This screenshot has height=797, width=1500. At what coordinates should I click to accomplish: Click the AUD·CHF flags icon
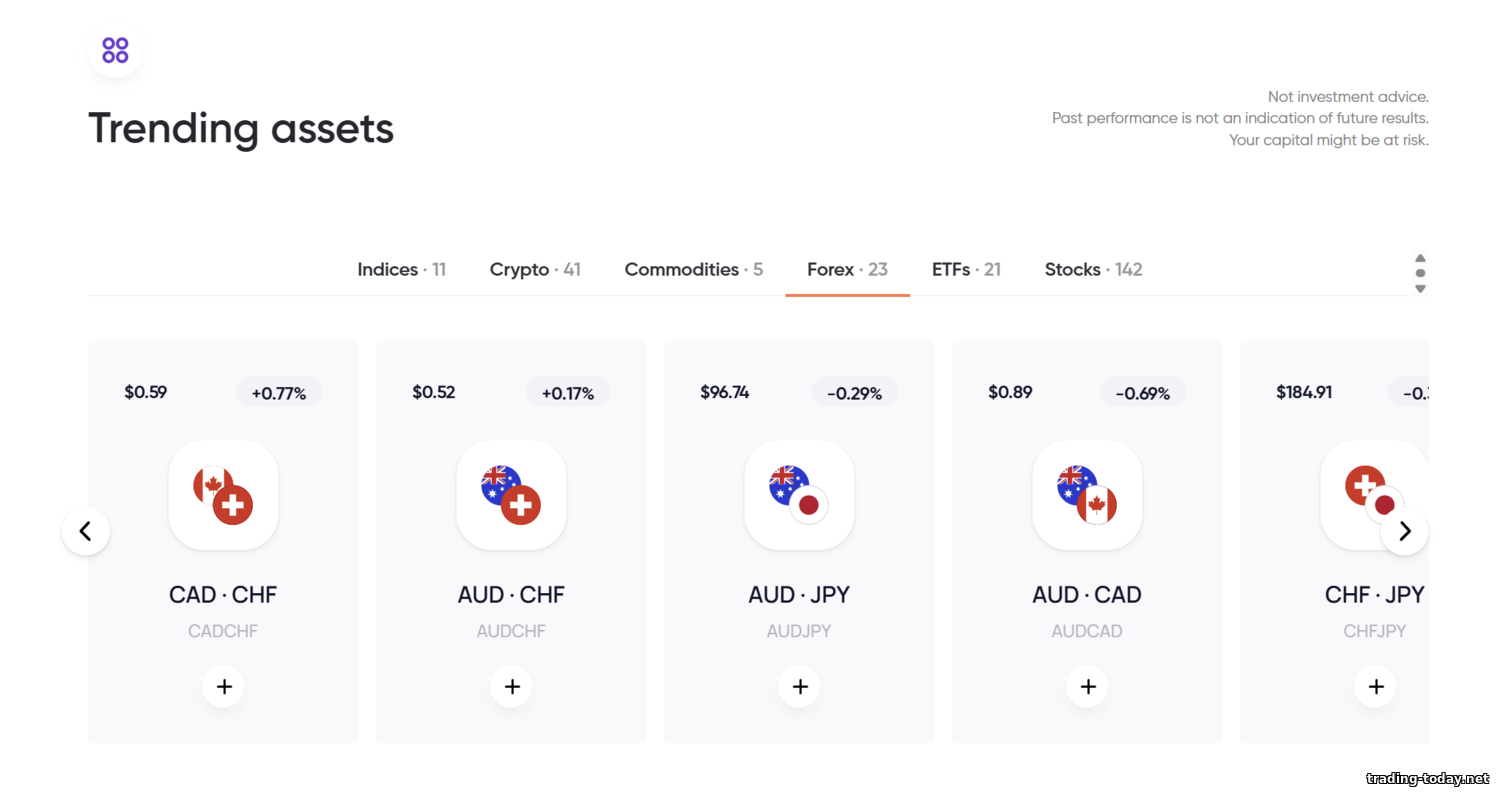click(x=511, y=495)
